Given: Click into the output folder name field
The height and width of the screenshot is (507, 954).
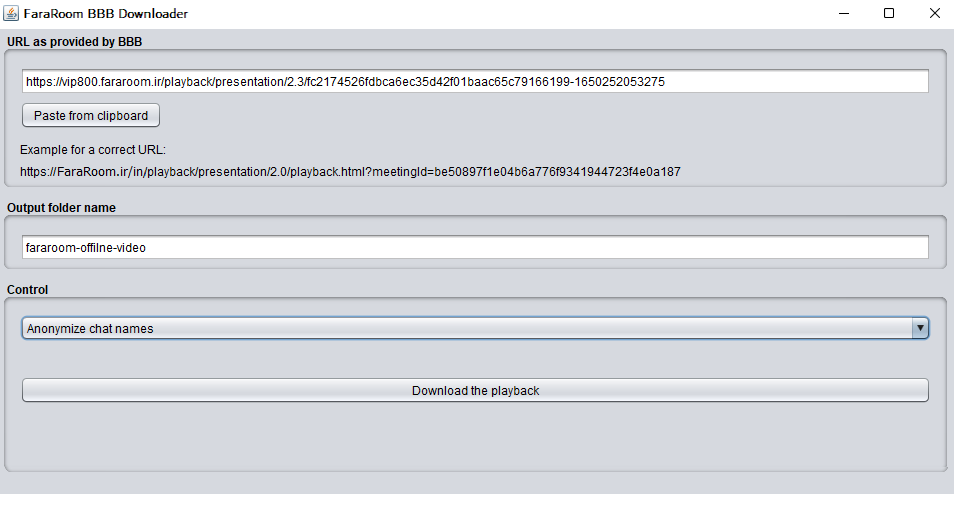Looking at the screenshot, I should pos(475,247).
